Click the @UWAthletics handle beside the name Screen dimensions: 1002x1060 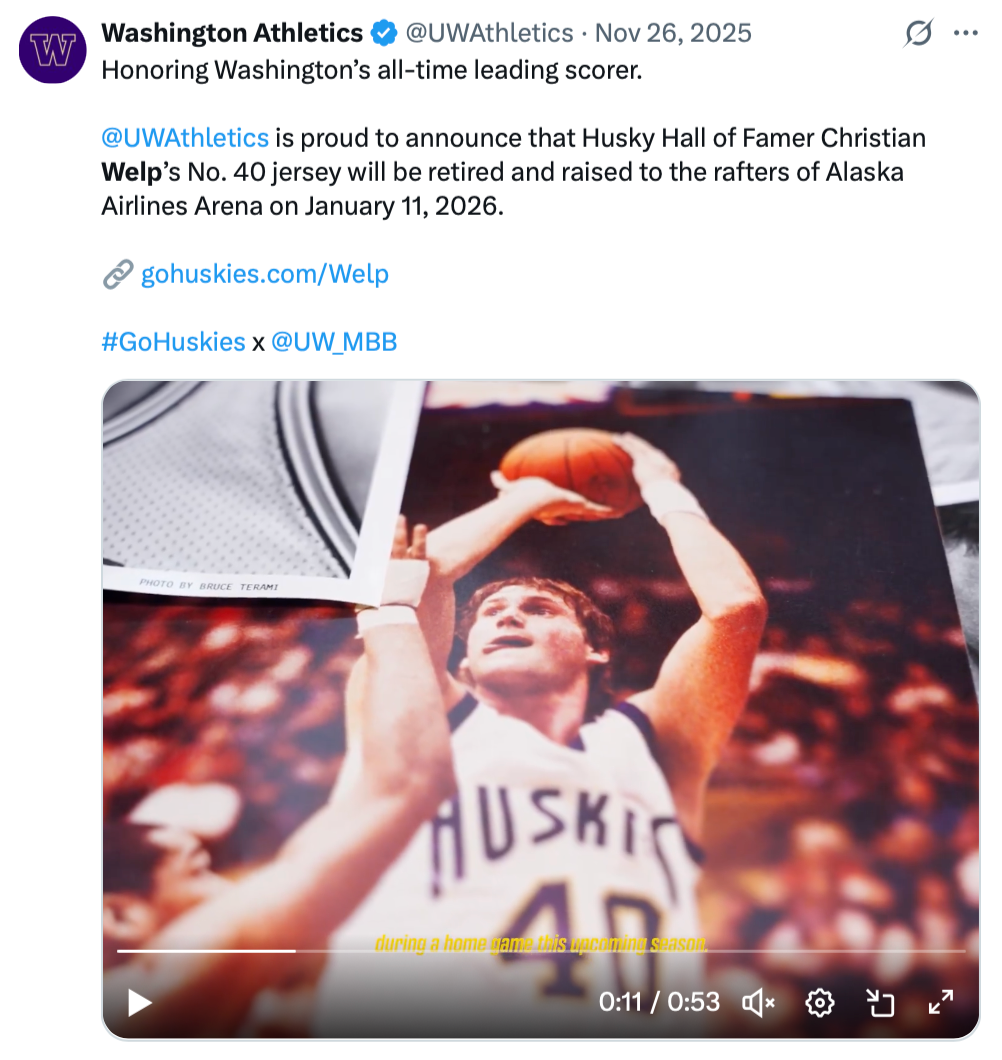488,33
